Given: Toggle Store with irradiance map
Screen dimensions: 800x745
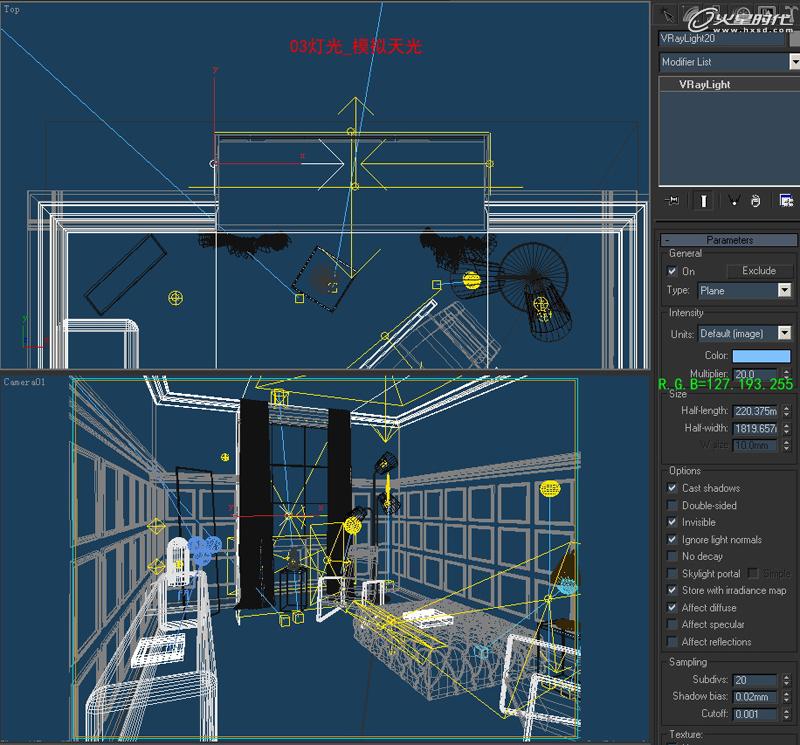Looking at the screenshot, I should click(x=672, y=590).
